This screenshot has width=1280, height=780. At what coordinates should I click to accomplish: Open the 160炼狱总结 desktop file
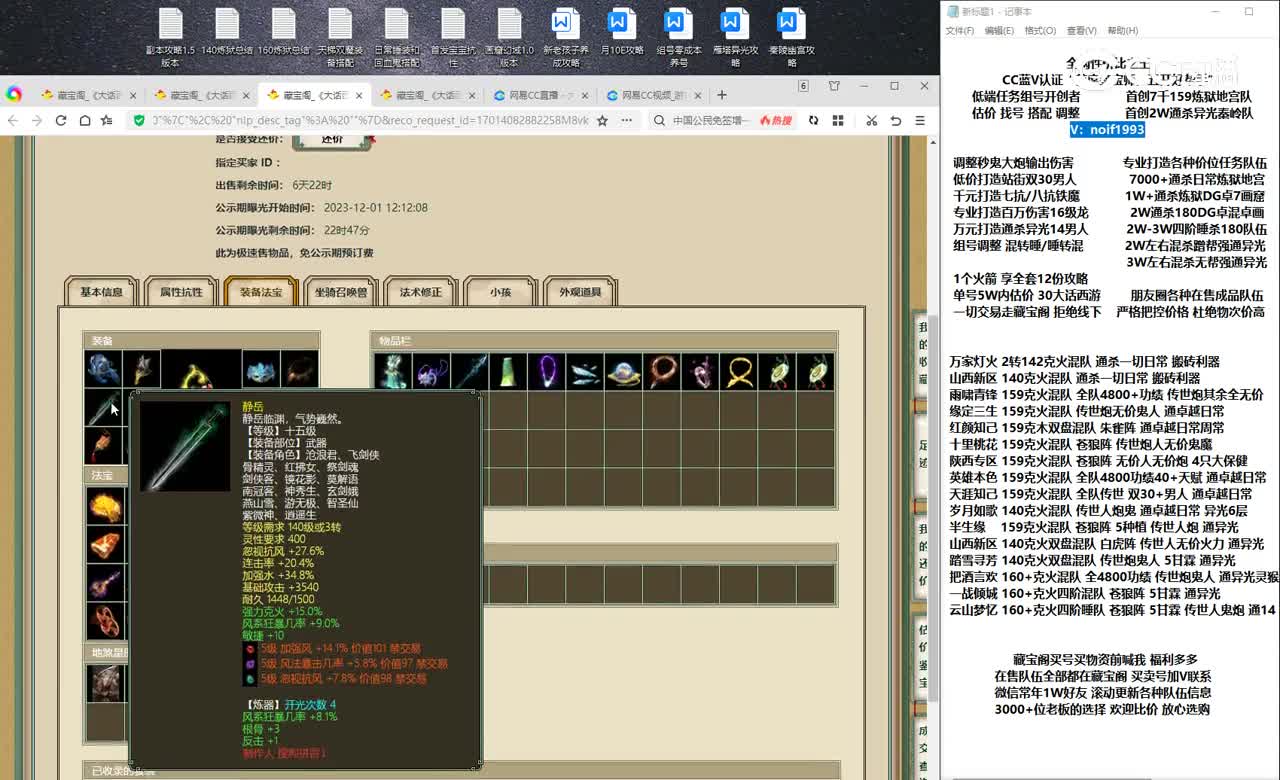pyautogui.click(x=283, y=32)
